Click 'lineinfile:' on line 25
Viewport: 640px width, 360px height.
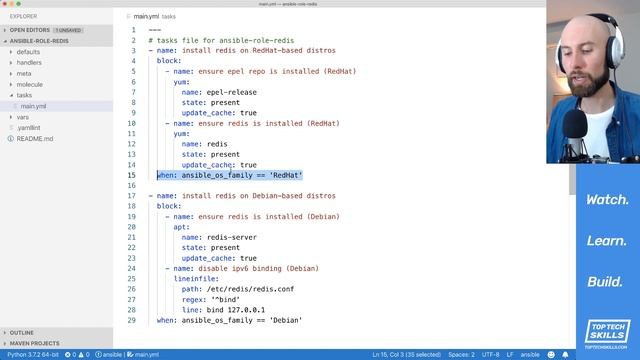196,279
